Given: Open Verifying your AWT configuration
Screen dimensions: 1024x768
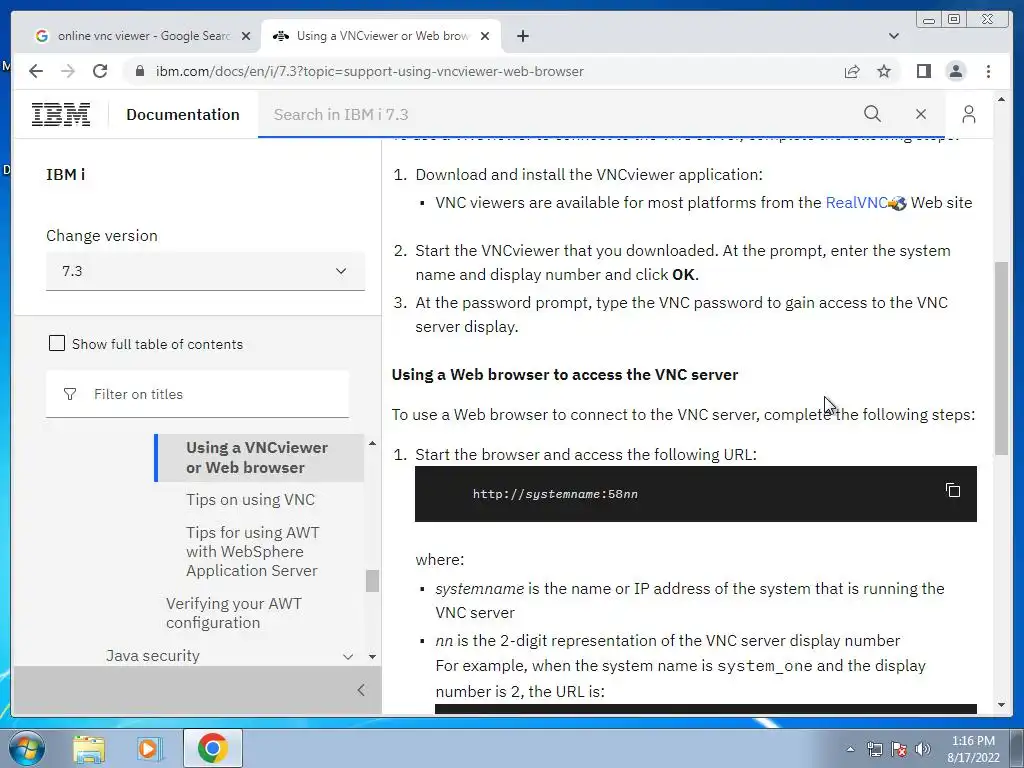Looking at the screenshot, I should [234, 613].
